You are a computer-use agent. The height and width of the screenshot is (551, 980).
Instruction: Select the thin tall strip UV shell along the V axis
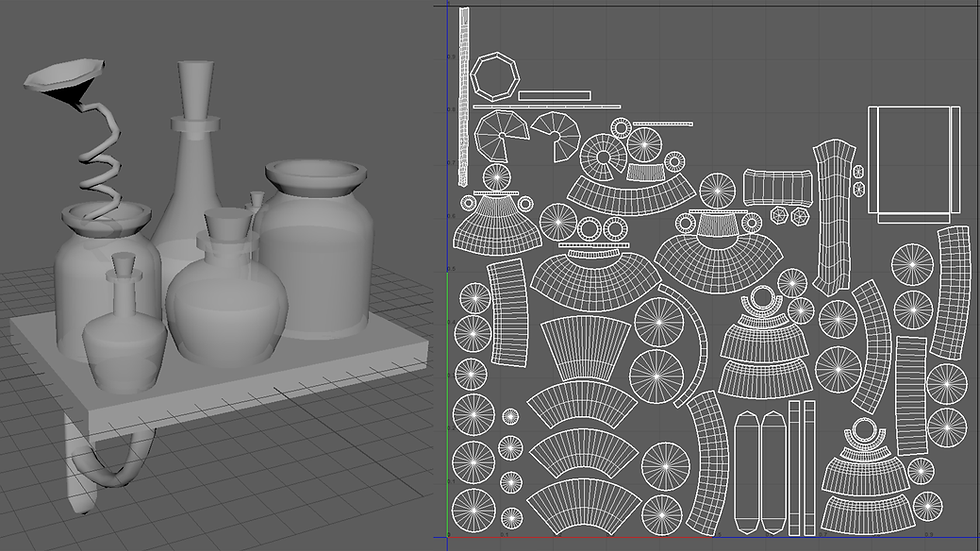point(464,97)
